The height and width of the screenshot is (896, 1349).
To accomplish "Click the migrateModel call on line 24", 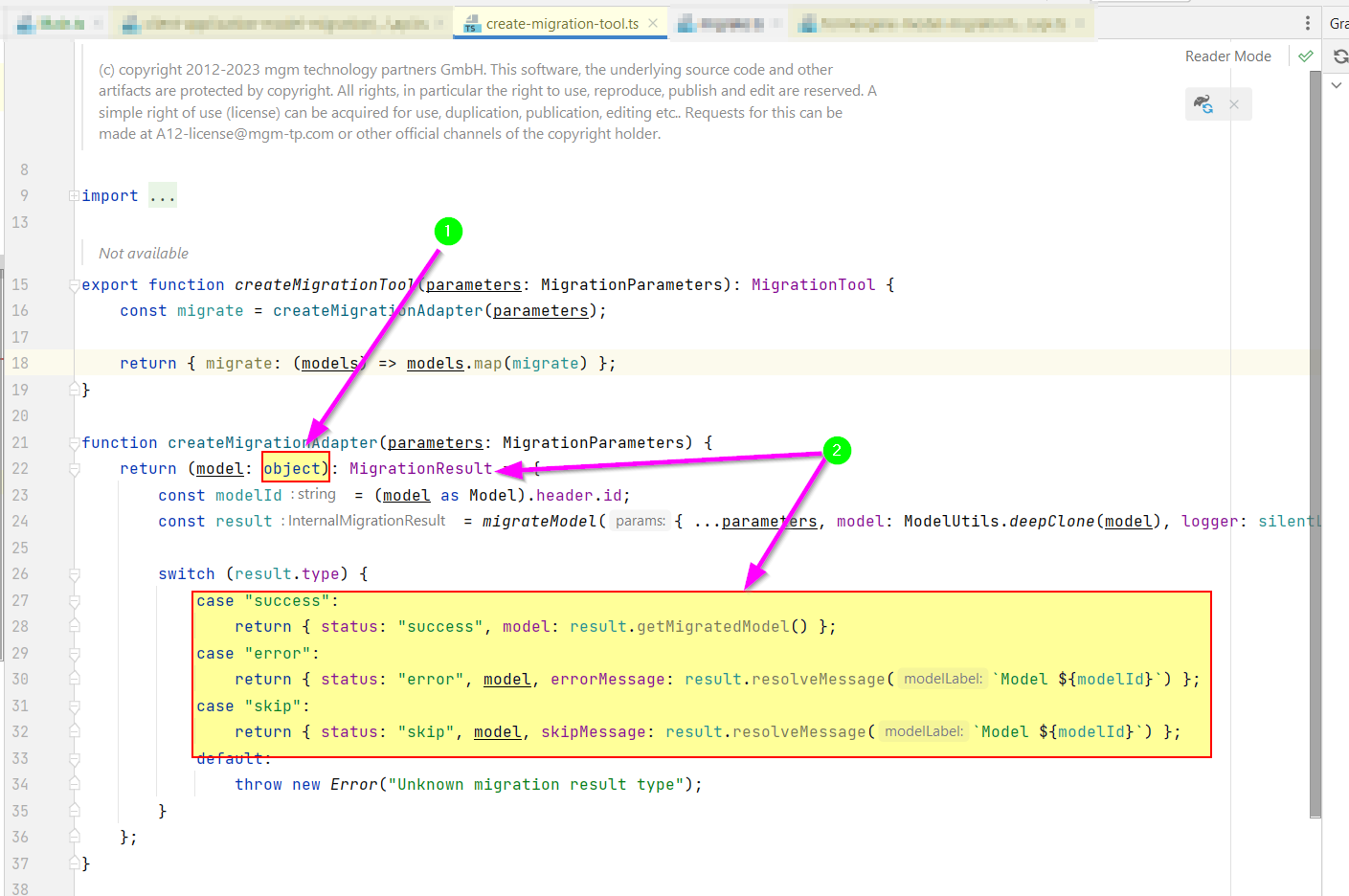I will [540, 522].
